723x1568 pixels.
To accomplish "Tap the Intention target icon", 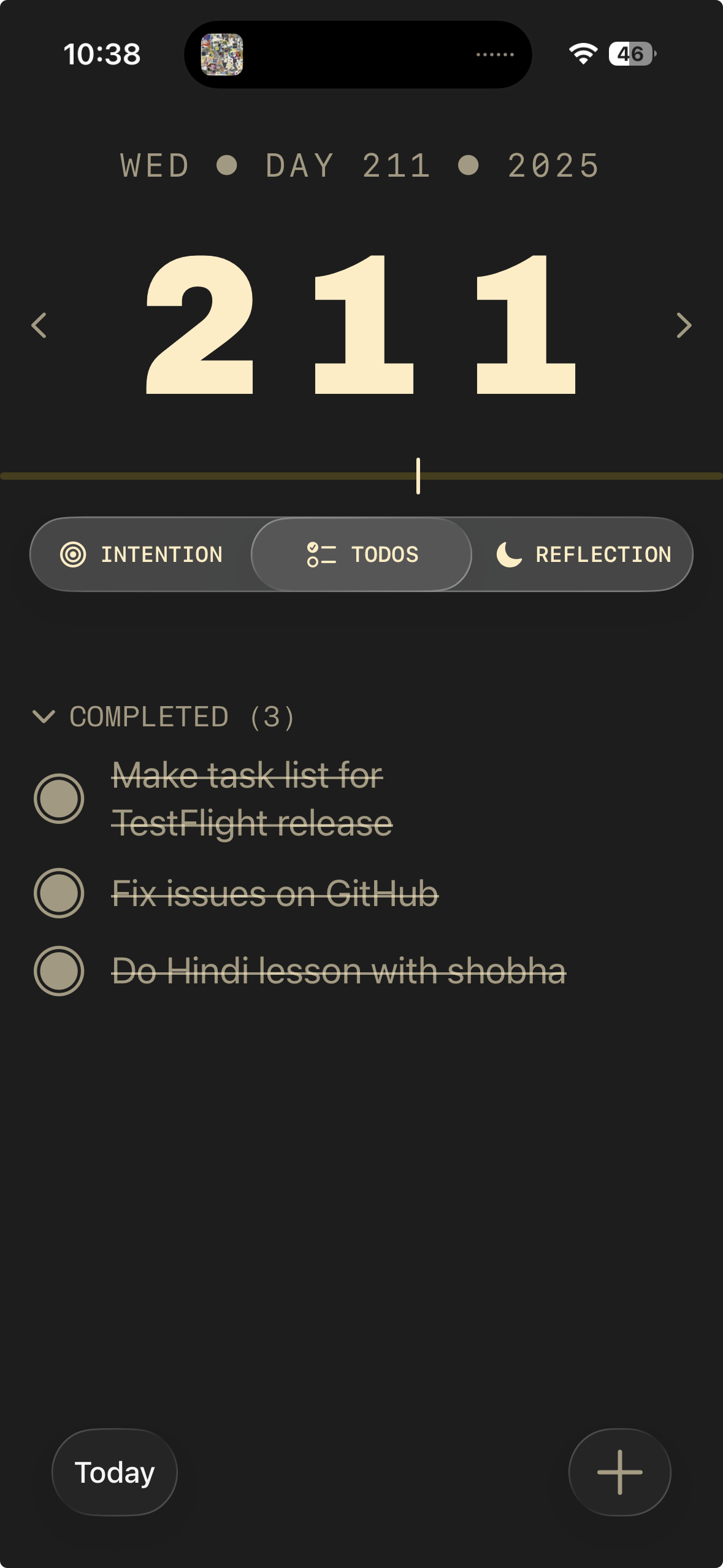I will click(x=73, y=555).
